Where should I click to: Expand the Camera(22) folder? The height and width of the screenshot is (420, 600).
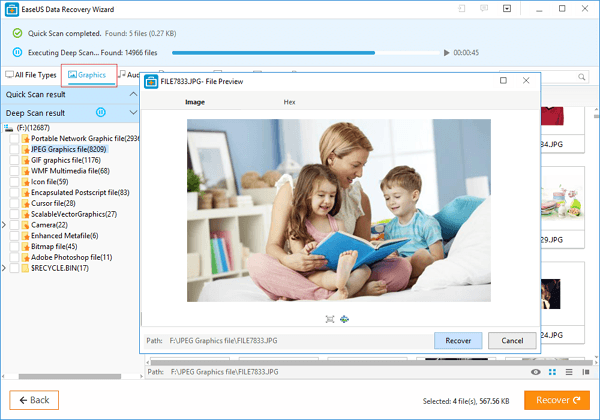pyautogui.click(x=4, y=224)
